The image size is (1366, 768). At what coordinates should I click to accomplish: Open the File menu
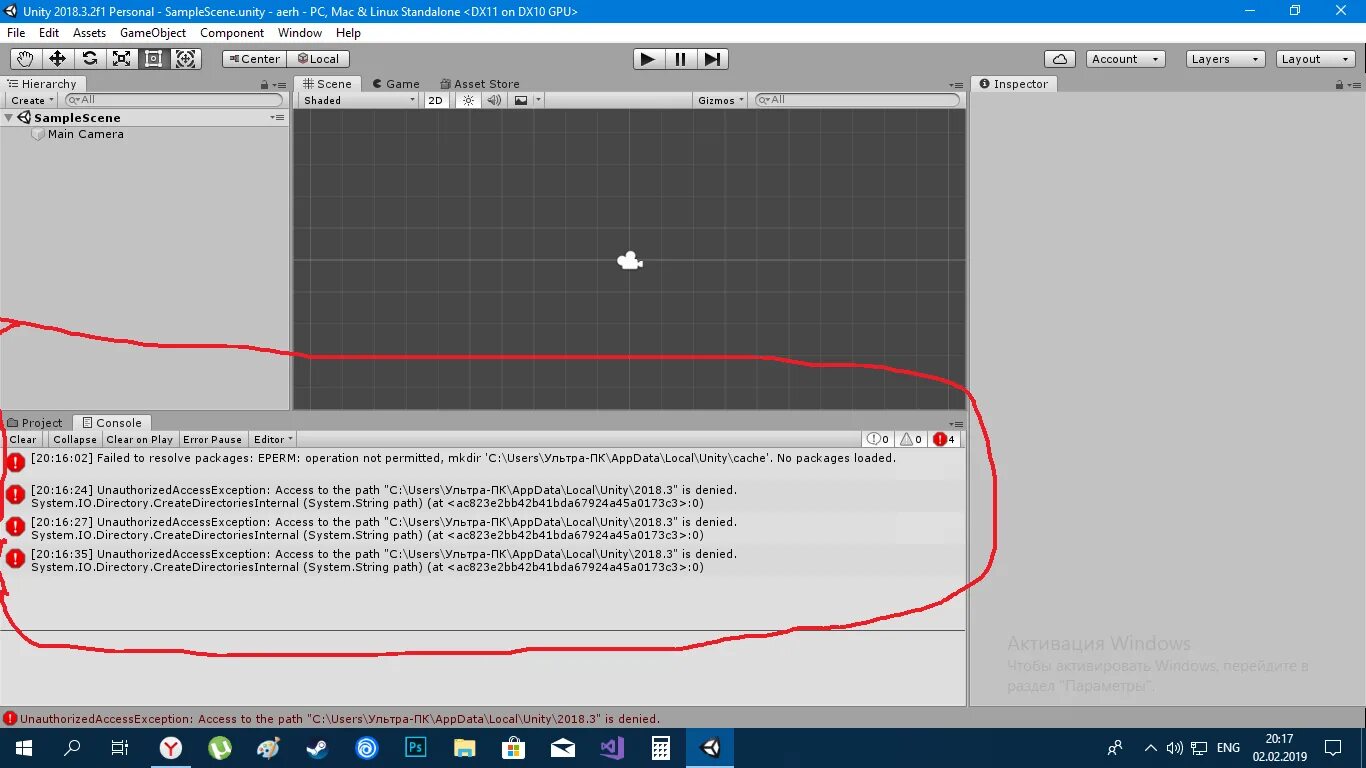click(16, 33)
